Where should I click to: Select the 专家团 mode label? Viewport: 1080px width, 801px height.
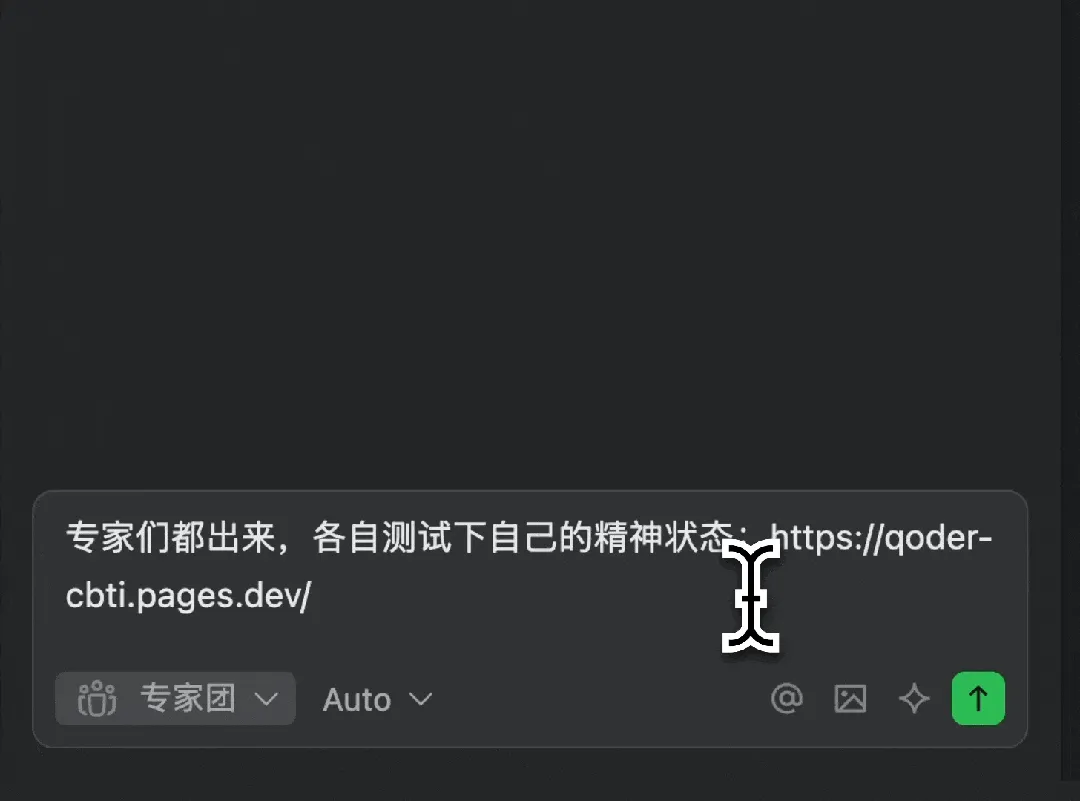pyautogui.click(x=188, y=698)
